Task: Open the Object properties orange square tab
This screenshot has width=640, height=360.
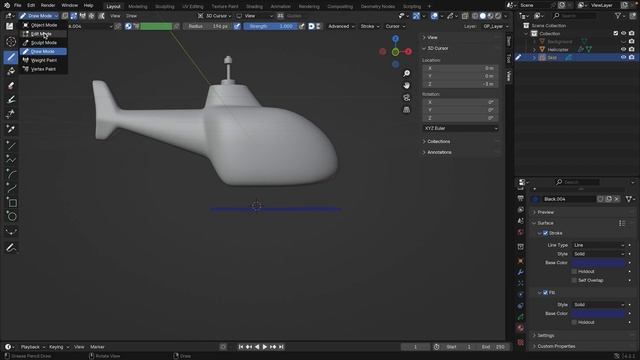Action: (520, 261)
